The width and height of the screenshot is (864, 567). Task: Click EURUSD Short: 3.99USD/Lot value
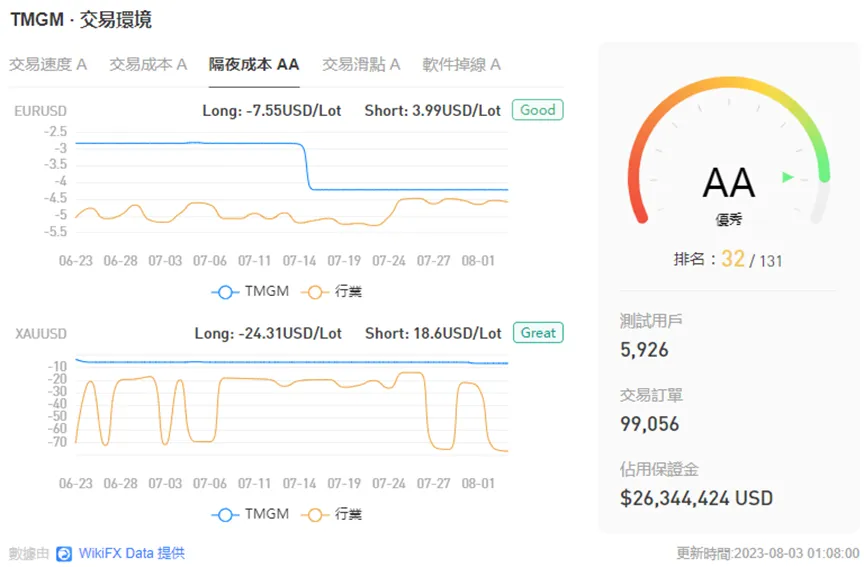[433, 111]
